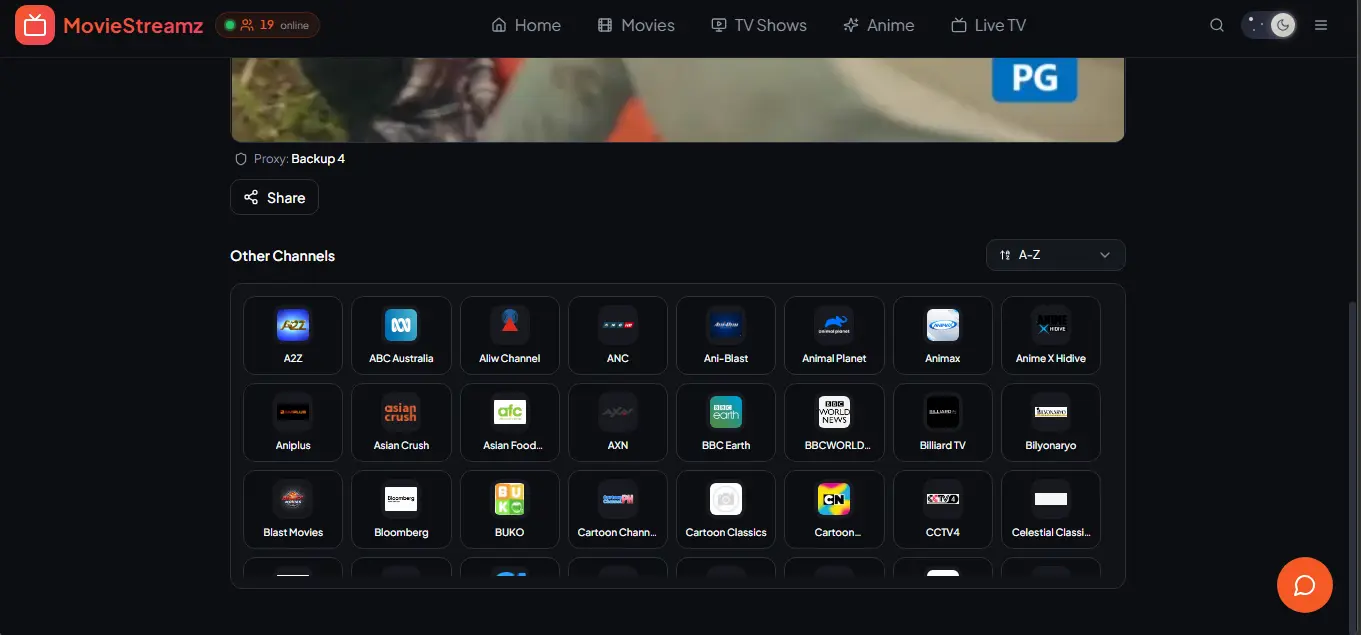Open the Anime X Hidive channel

pos(1051,335)
